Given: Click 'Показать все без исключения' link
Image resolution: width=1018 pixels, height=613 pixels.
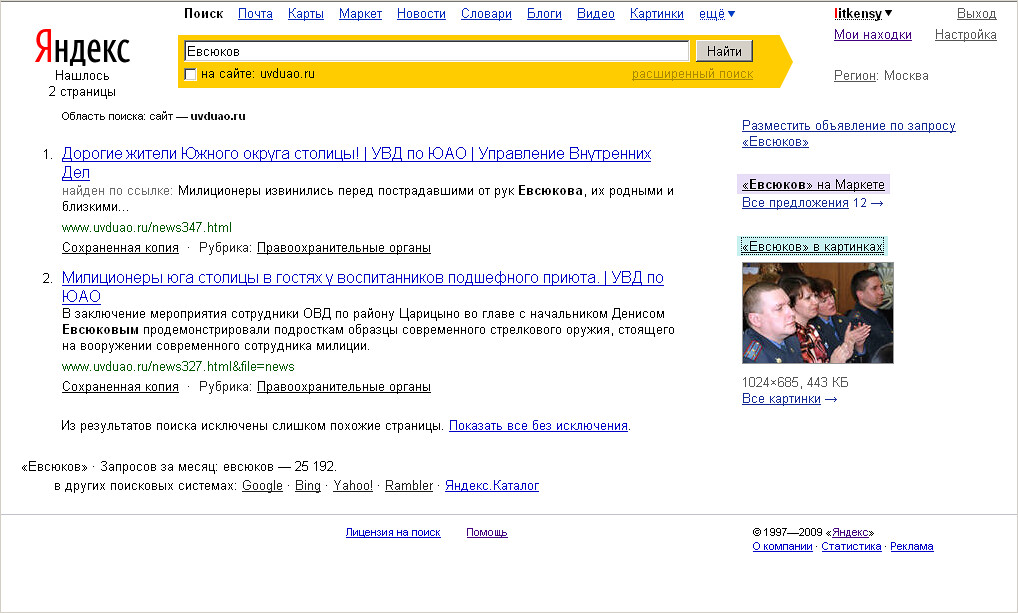Looking at the screenshot, I should tap(538, 425).
